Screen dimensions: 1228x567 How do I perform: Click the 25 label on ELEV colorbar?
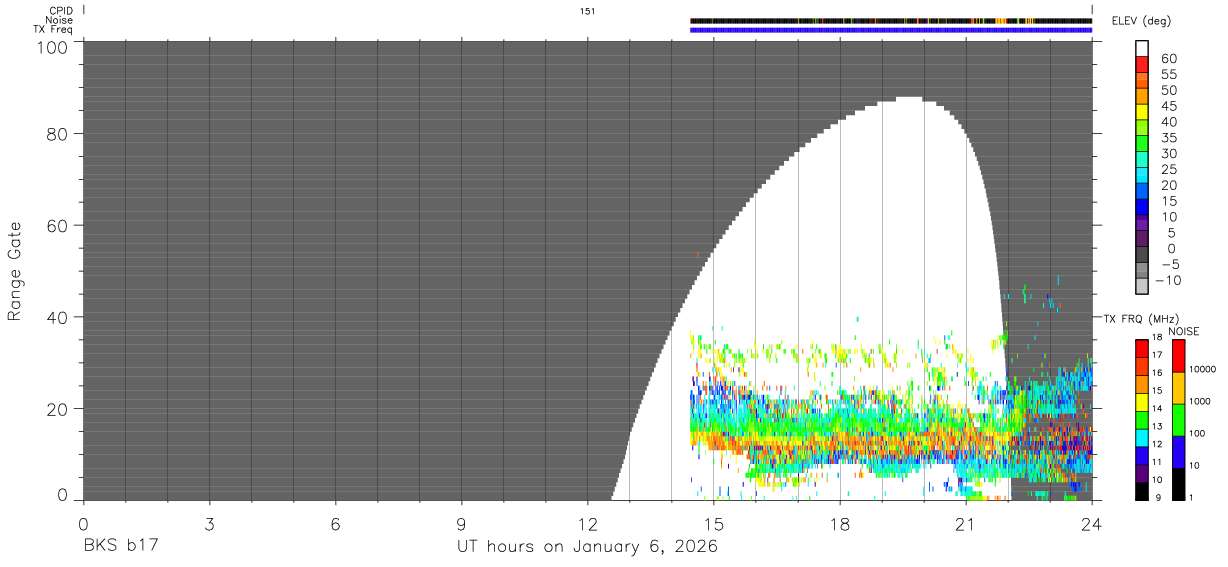click(x=1168, y=170)
